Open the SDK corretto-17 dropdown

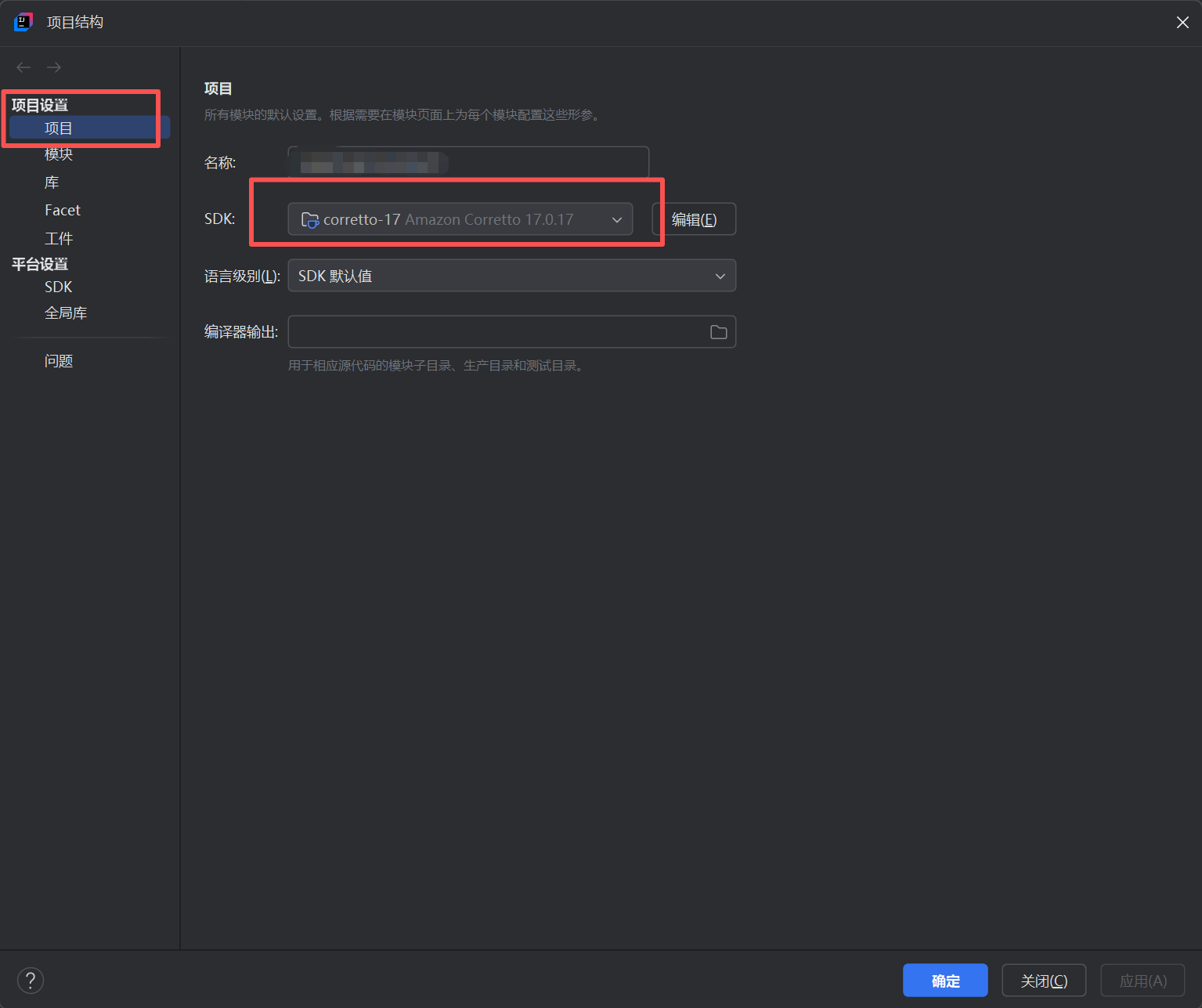[x=460, y=219]
